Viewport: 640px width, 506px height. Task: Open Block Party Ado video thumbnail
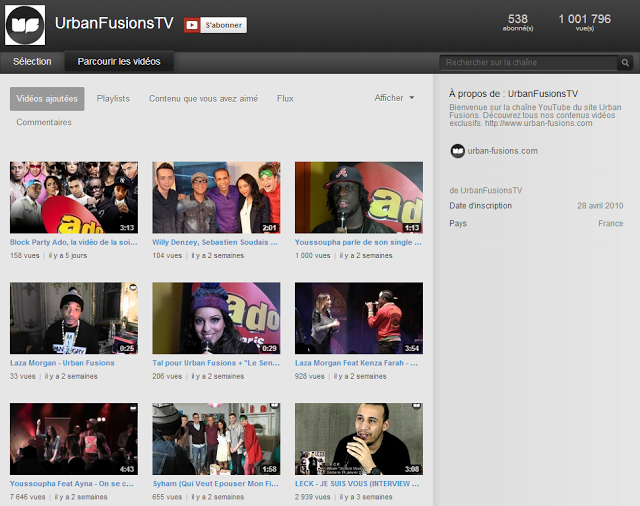point(74,198)
